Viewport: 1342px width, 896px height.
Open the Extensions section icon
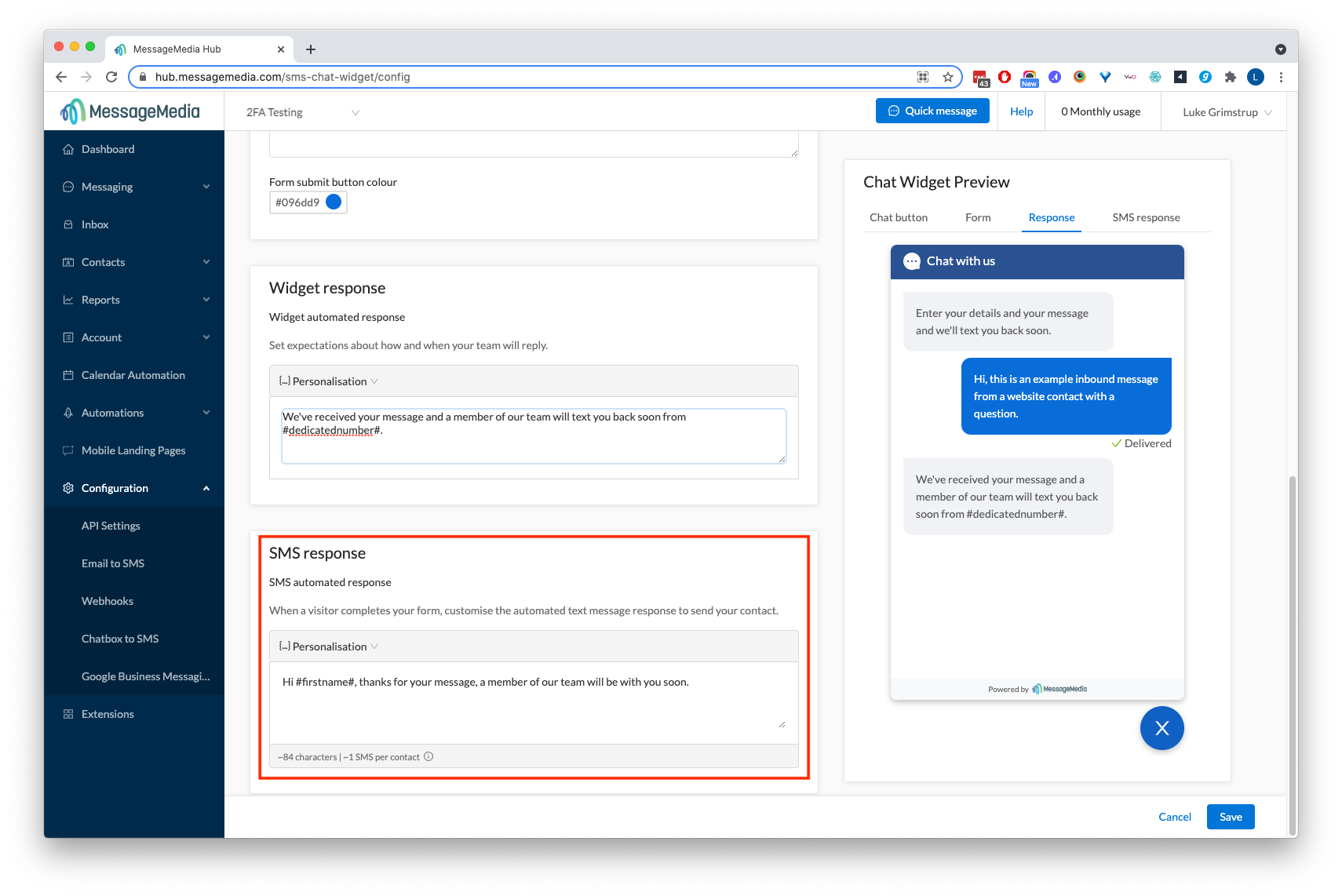pos(69,713)
